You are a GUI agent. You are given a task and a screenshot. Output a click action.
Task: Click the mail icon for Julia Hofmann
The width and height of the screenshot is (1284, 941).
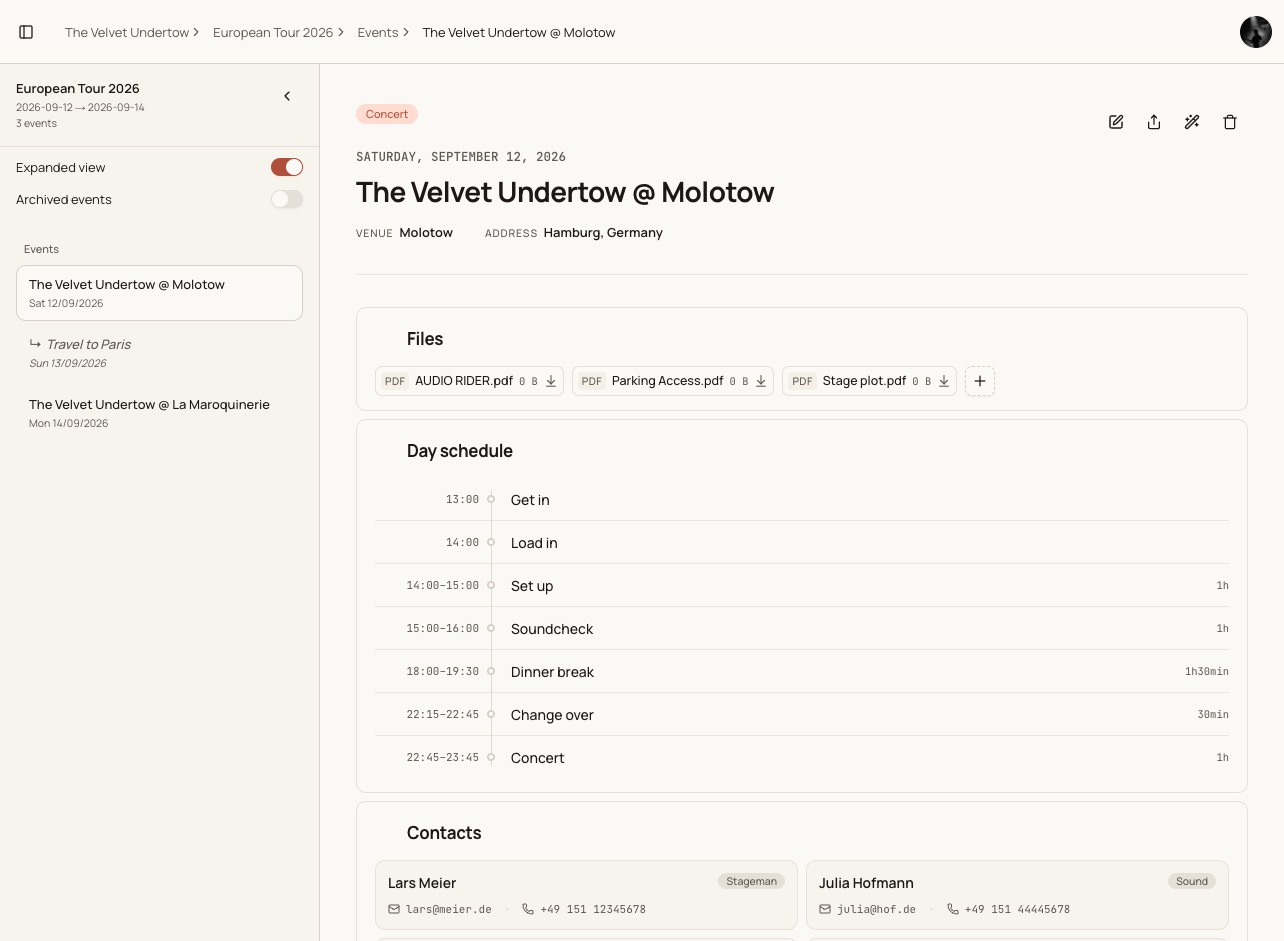[x=825, y=910]
